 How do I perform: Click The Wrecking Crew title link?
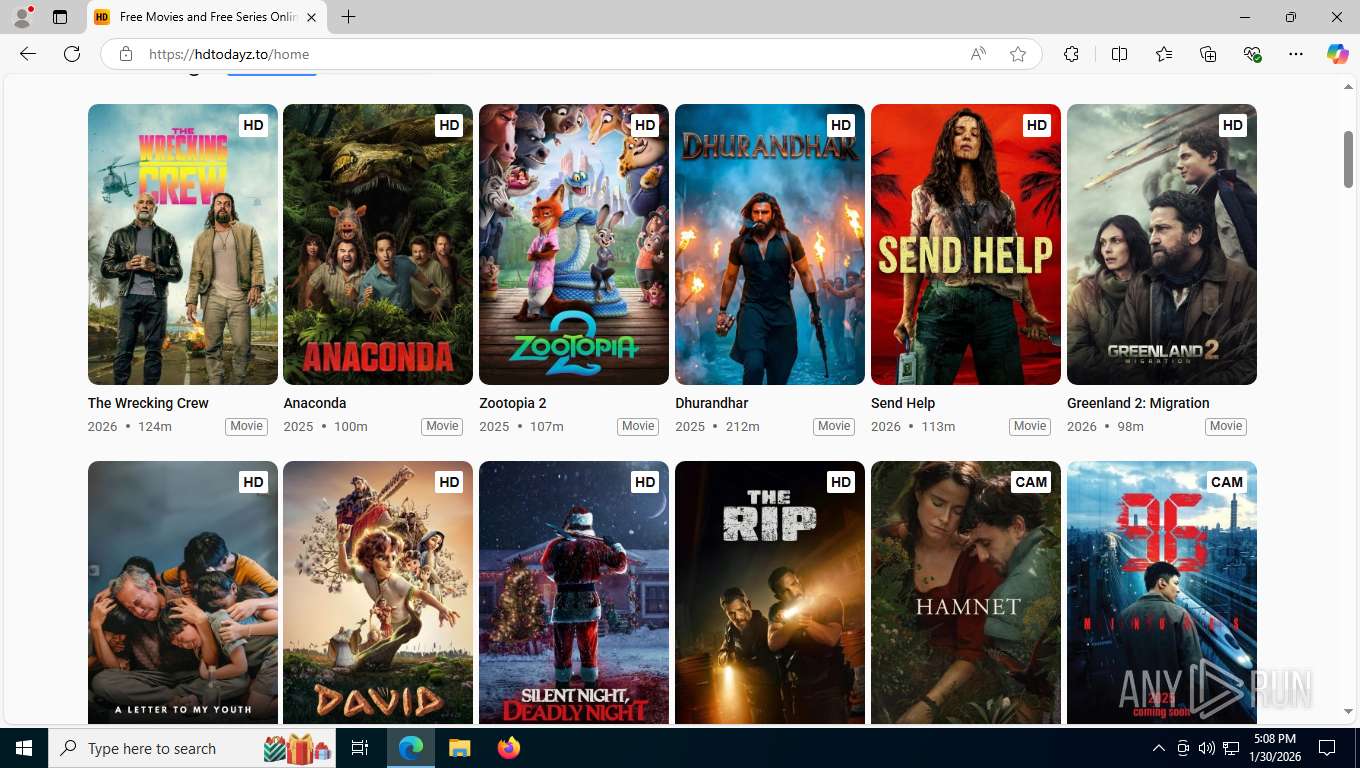point(148,403)
